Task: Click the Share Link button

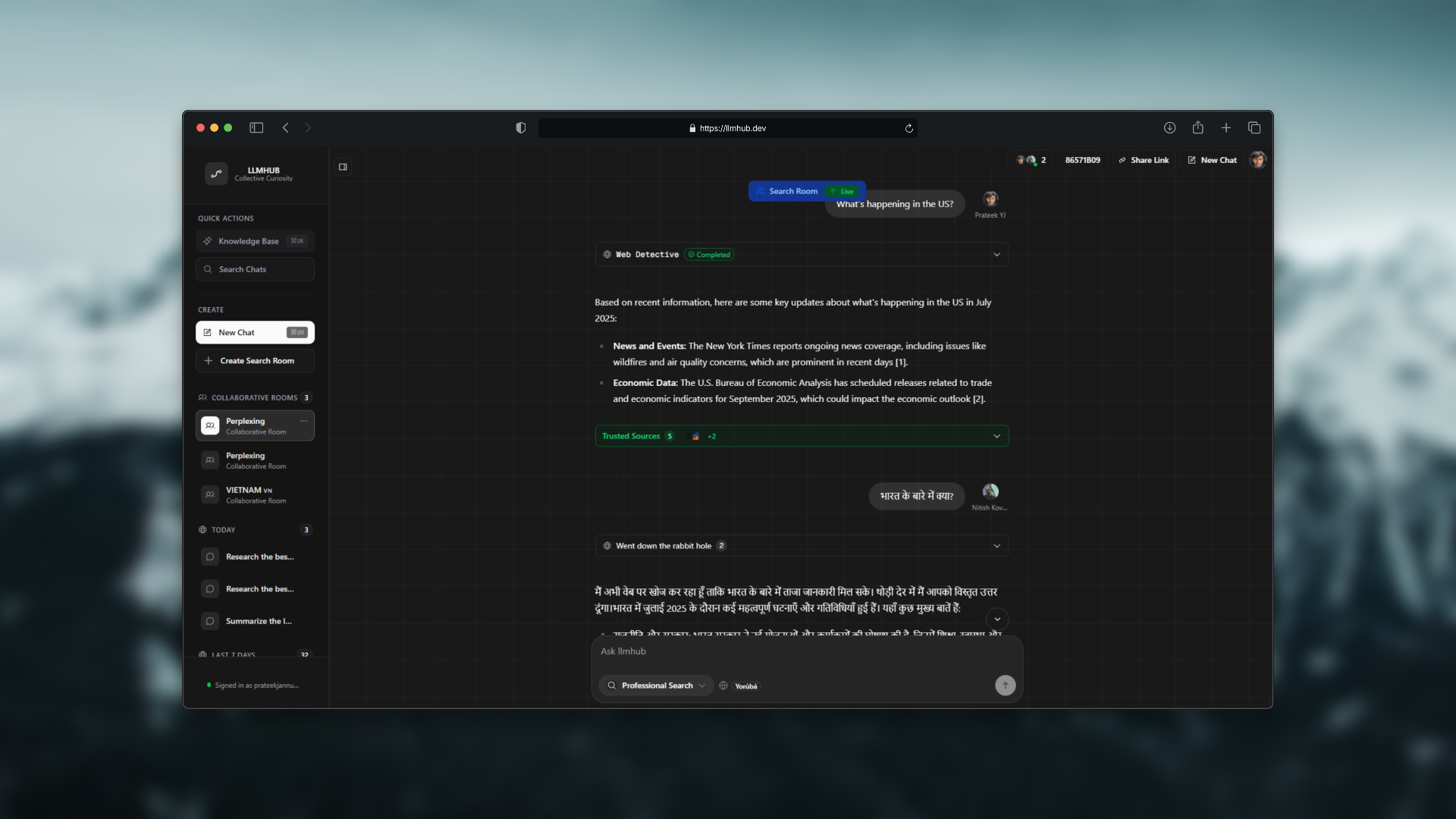Action: pyautogui.click(x=1144, y=160)
